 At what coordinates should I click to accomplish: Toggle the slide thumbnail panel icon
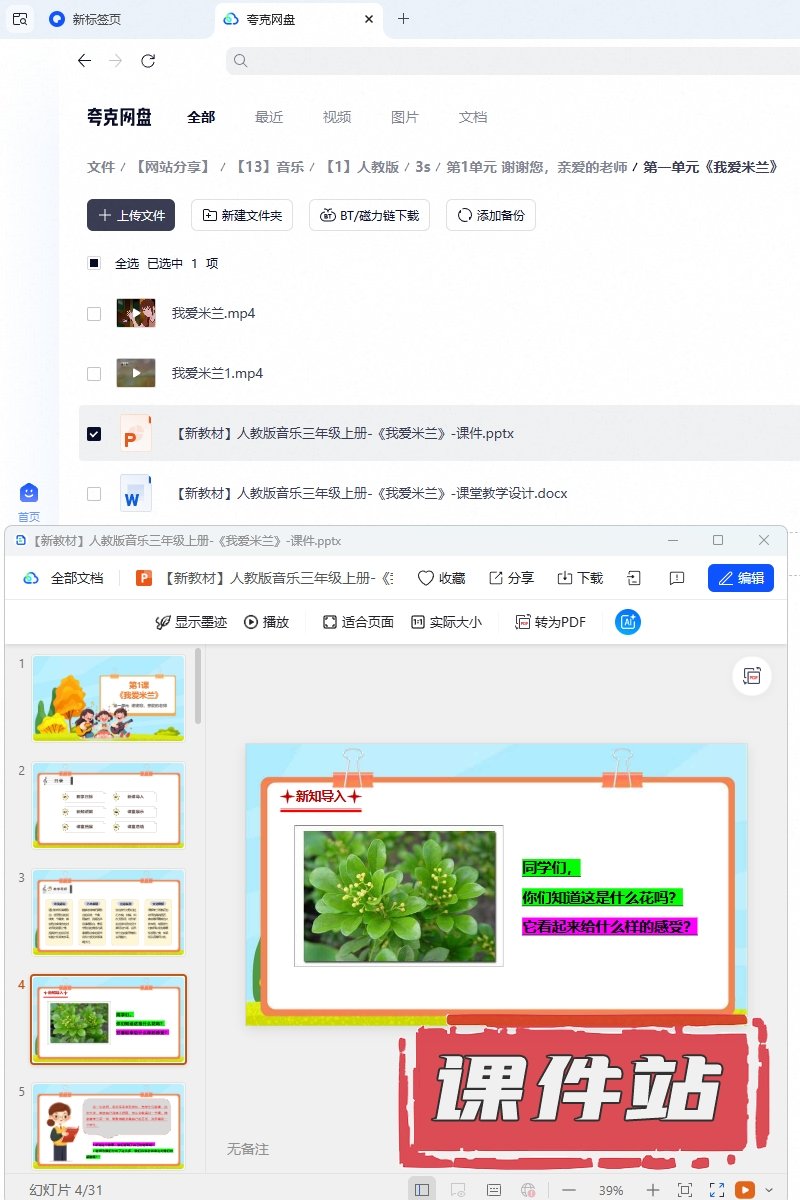point(422,1190)
